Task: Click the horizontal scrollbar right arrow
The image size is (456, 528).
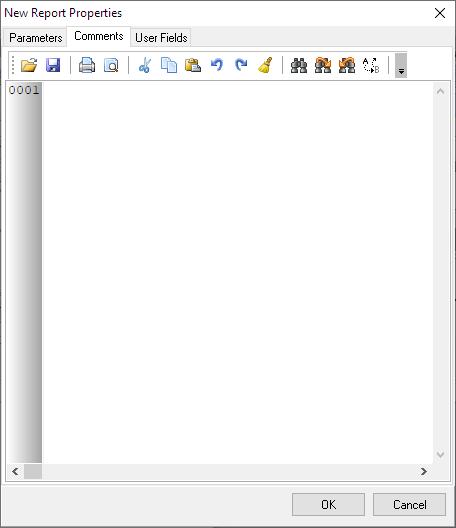Action: pyautogui.click(x=424, y=471)
